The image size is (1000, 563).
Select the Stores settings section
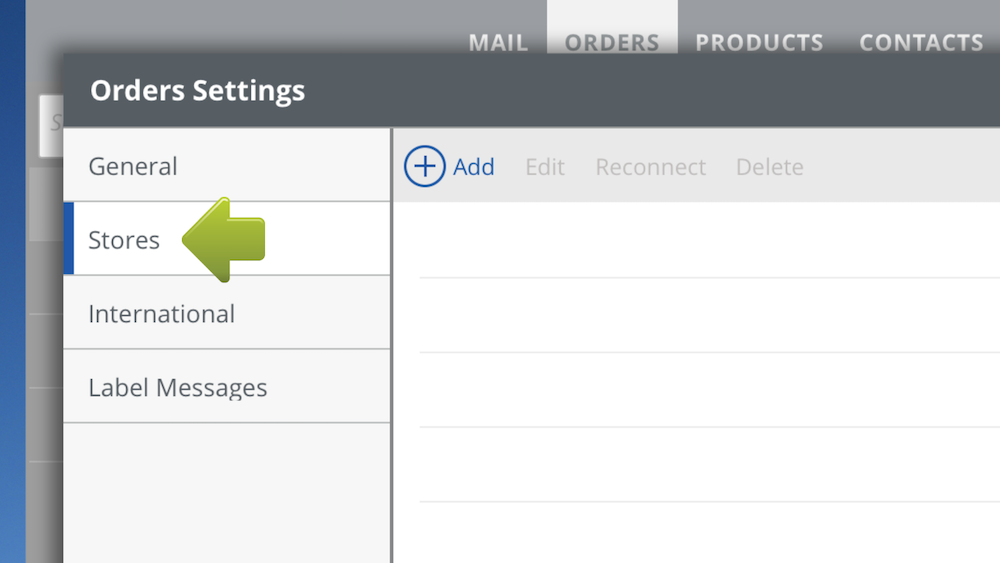[124, 240]
